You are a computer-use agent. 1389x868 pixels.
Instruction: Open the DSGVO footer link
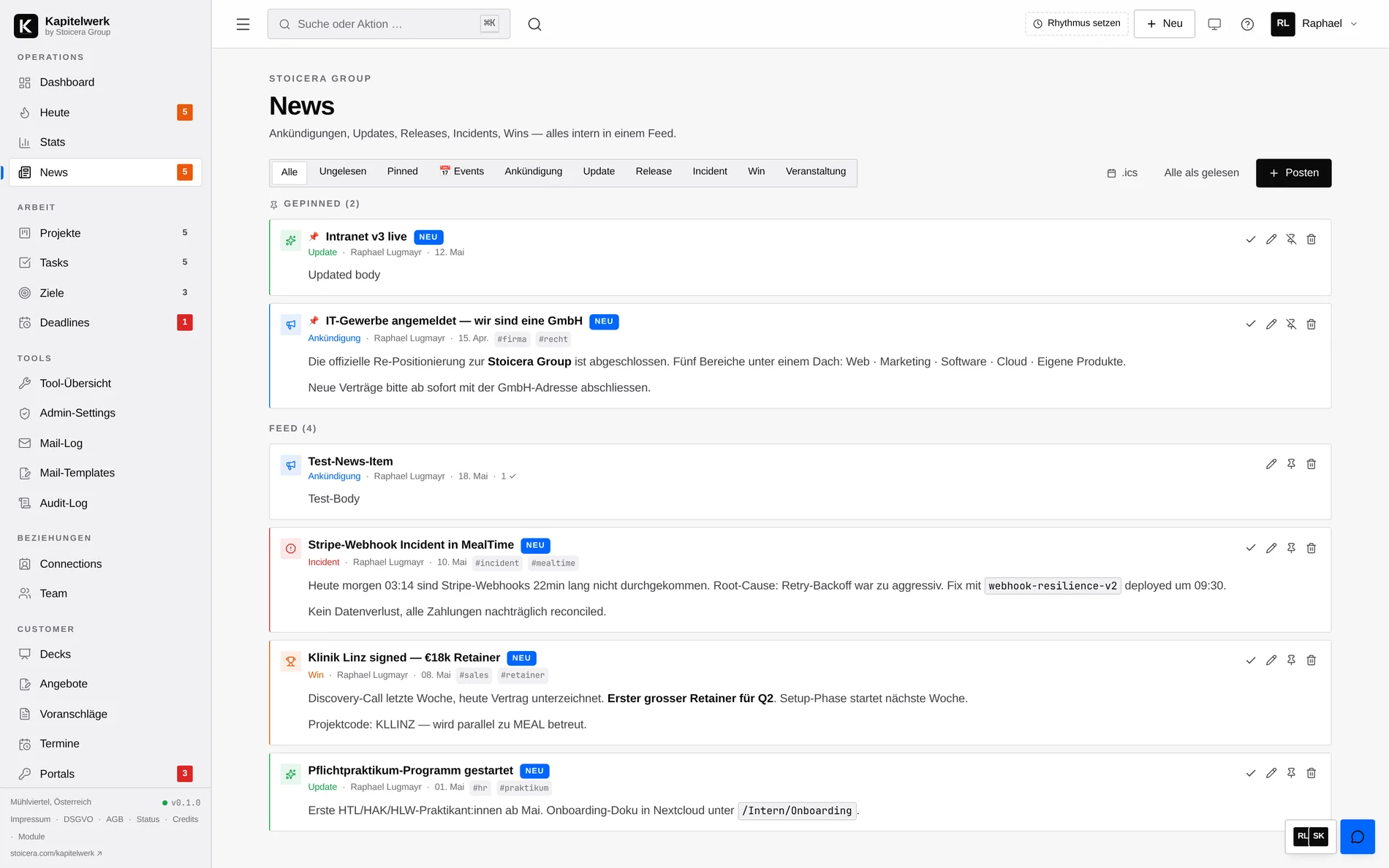coord(78,820)
